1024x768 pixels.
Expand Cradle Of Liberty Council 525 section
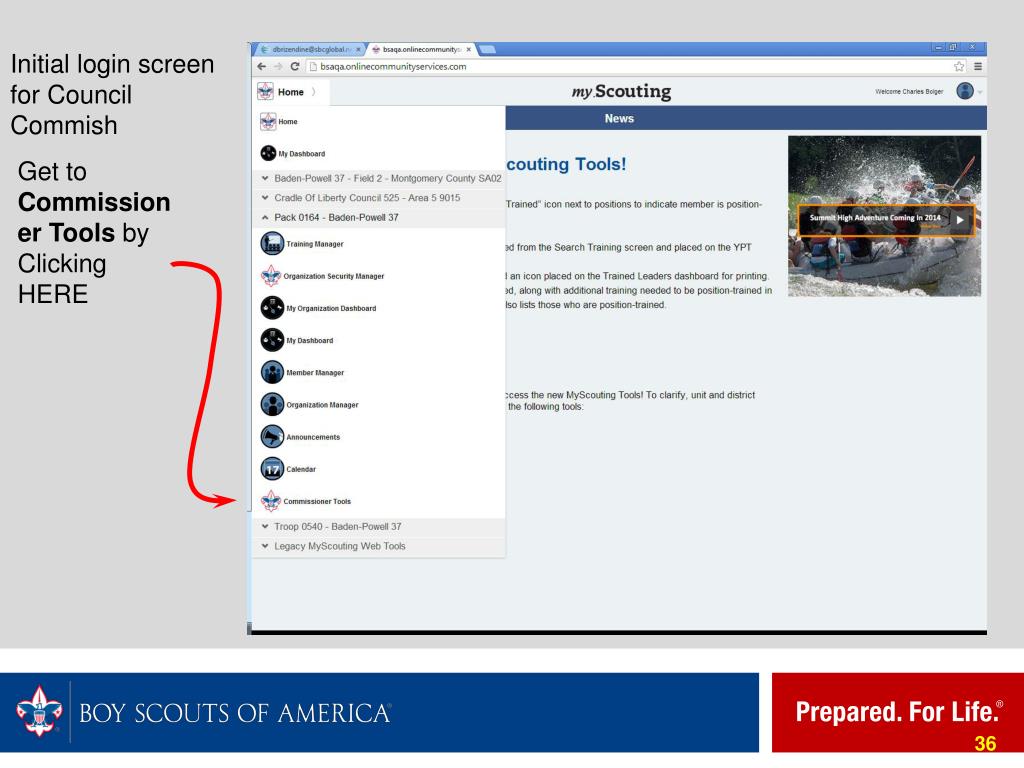coord(379,198)
